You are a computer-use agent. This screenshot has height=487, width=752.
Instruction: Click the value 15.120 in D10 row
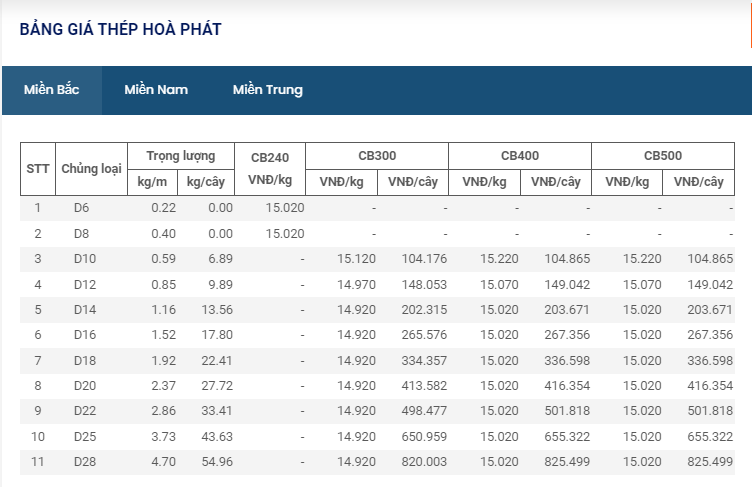[356, 259]
